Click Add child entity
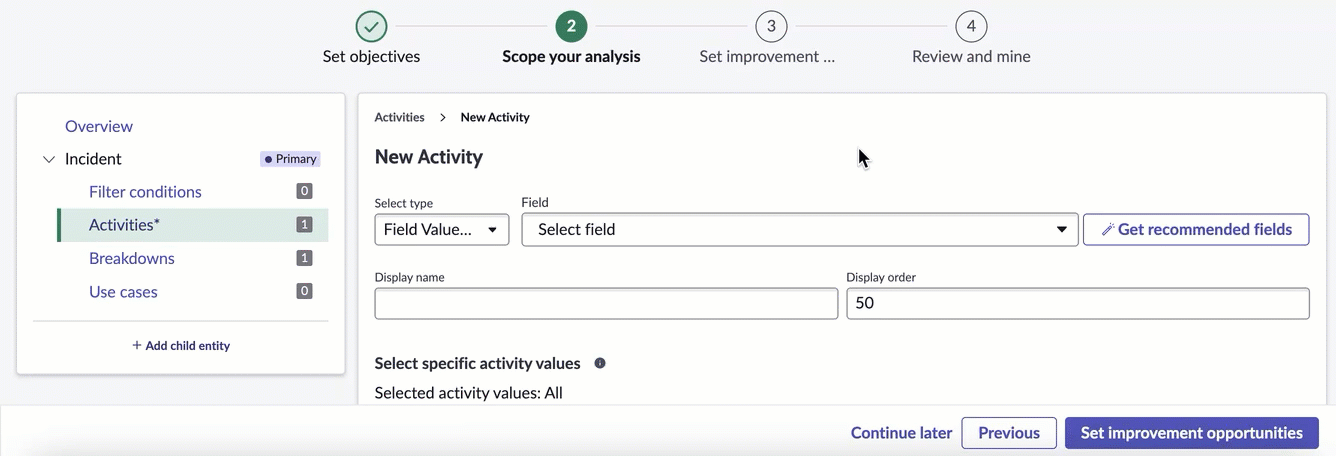Screen dimensions: 1336x456 [181, 345]
